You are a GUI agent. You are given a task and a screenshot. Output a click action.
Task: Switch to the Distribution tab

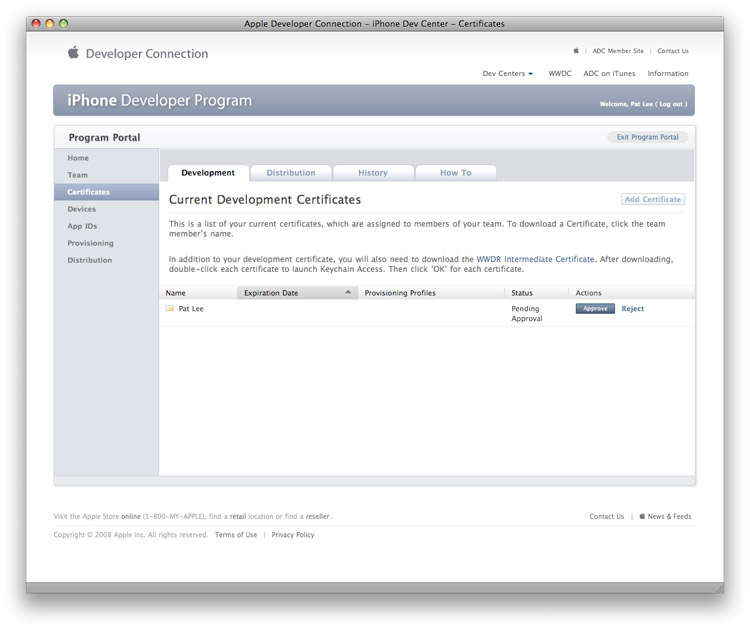coord(291,173)
